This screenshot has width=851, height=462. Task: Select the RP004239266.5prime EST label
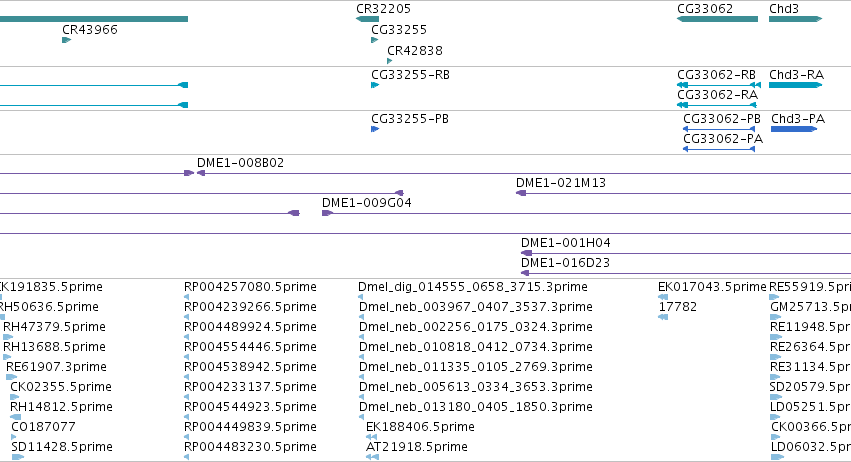tap(250, 307)
